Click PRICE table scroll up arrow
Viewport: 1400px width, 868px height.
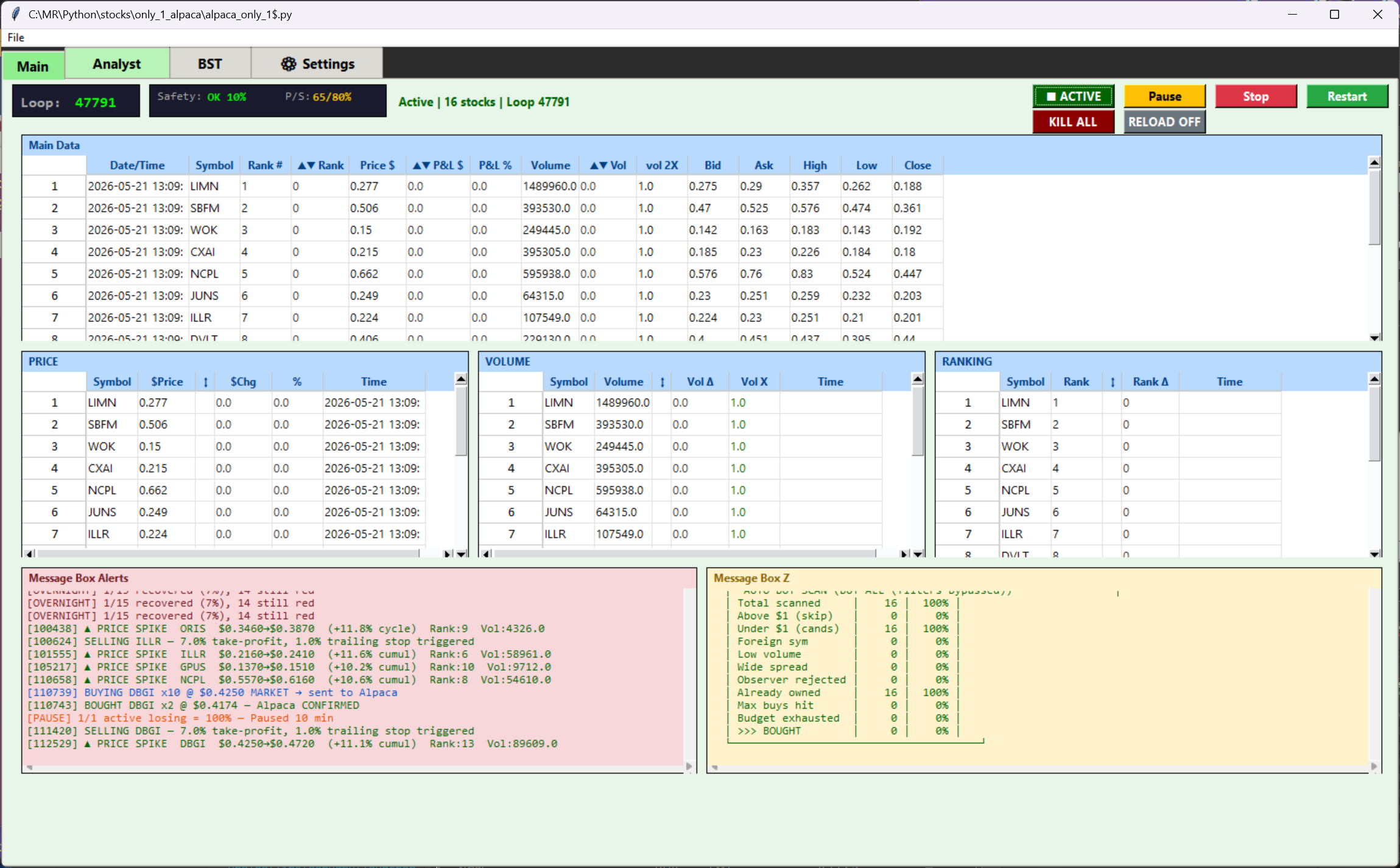[461, 379]
